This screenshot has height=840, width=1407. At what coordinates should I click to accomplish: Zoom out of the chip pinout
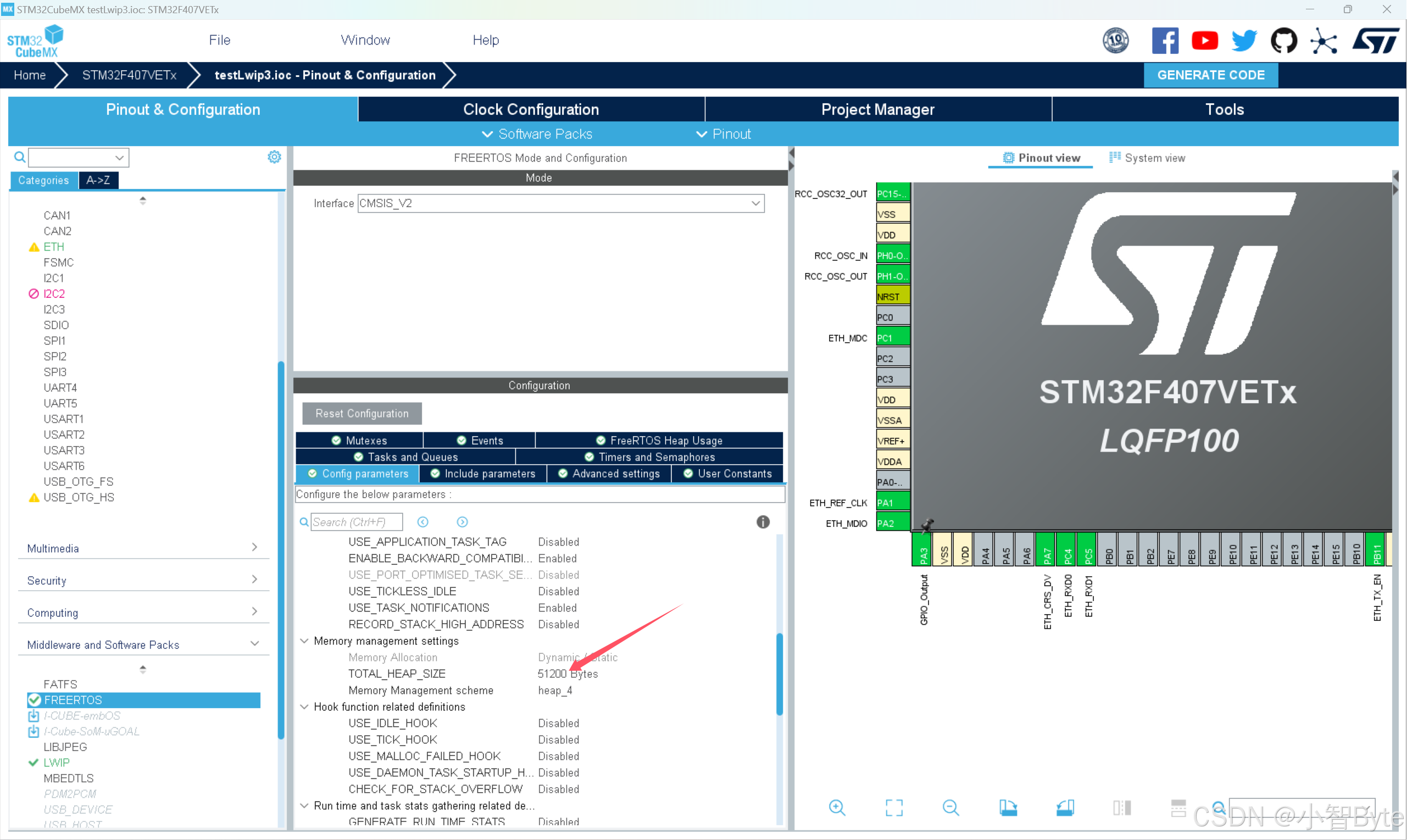951,808
